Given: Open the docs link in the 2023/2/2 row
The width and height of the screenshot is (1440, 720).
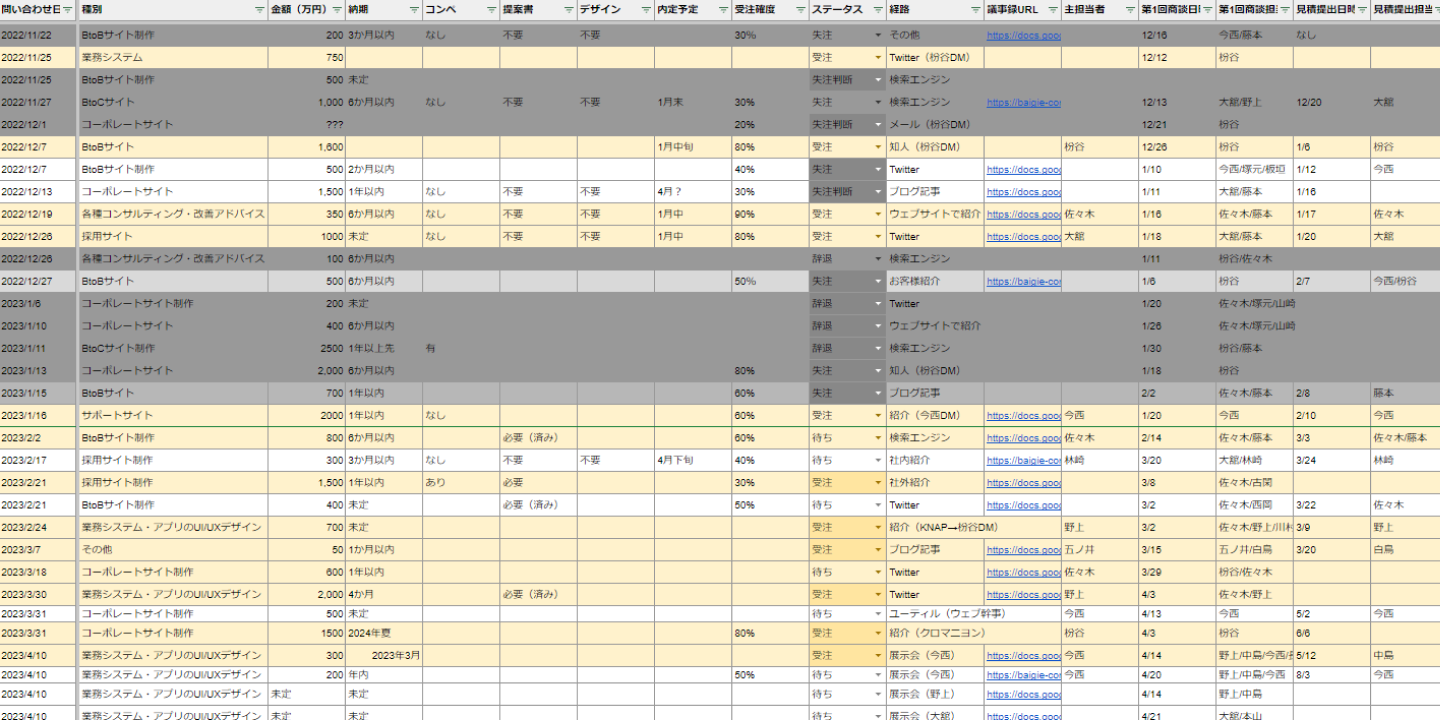Looking at the screenshot, I should (x=1023, y=438).
